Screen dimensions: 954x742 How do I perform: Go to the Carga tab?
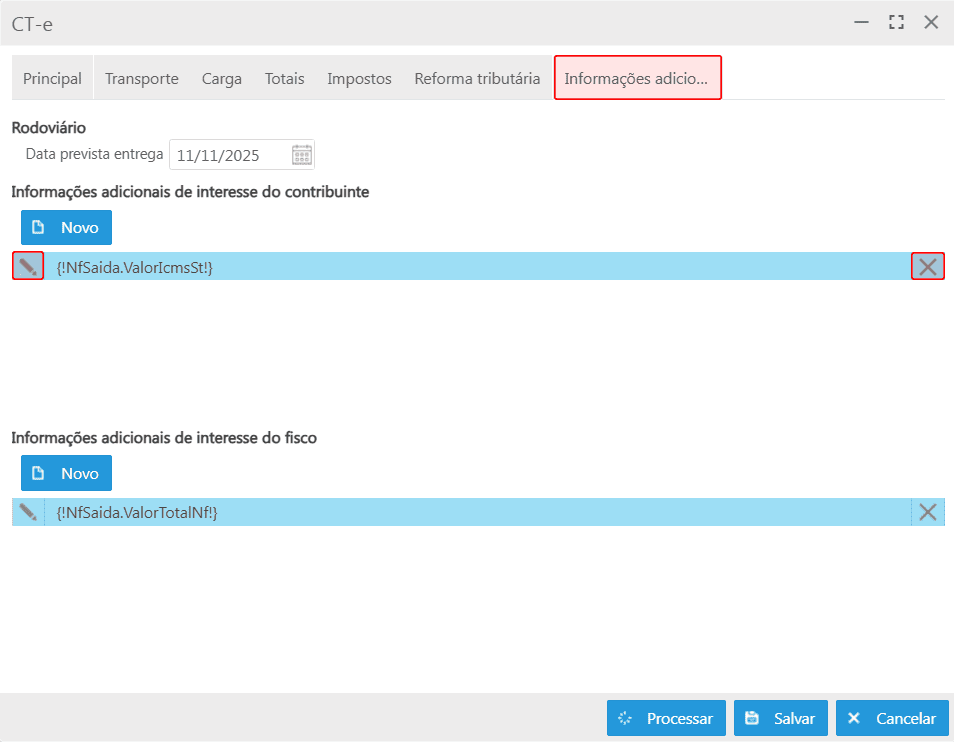[x=221, y=78]
